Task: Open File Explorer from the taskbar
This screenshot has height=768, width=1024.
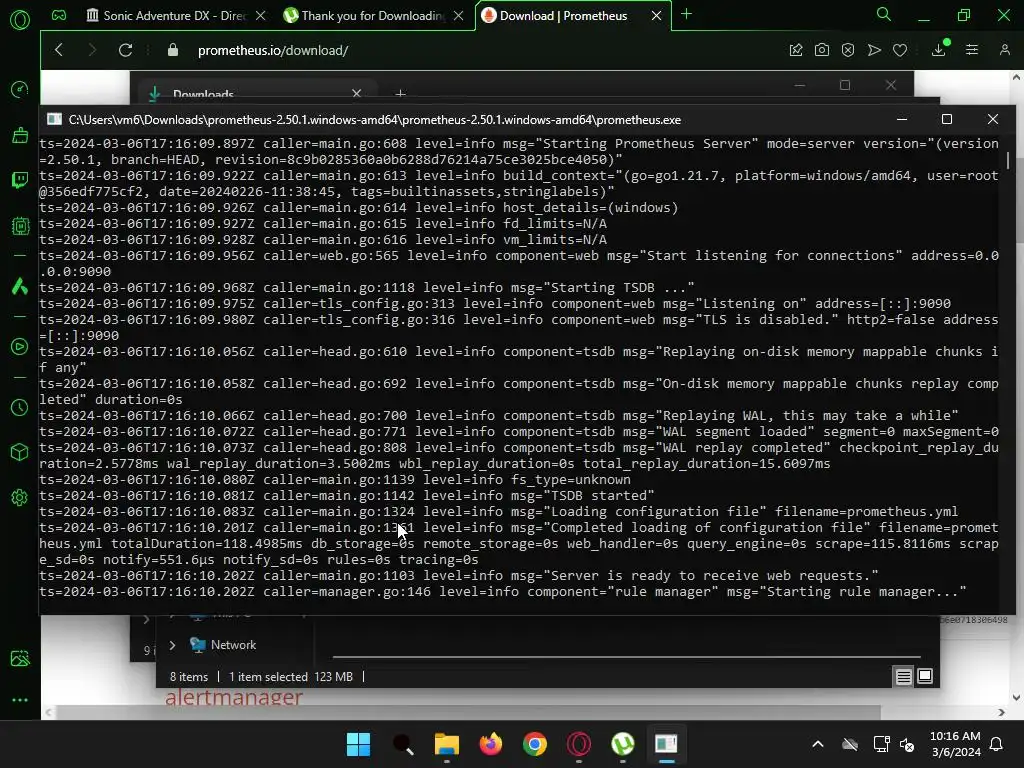Action: click(x=447, y=744)
